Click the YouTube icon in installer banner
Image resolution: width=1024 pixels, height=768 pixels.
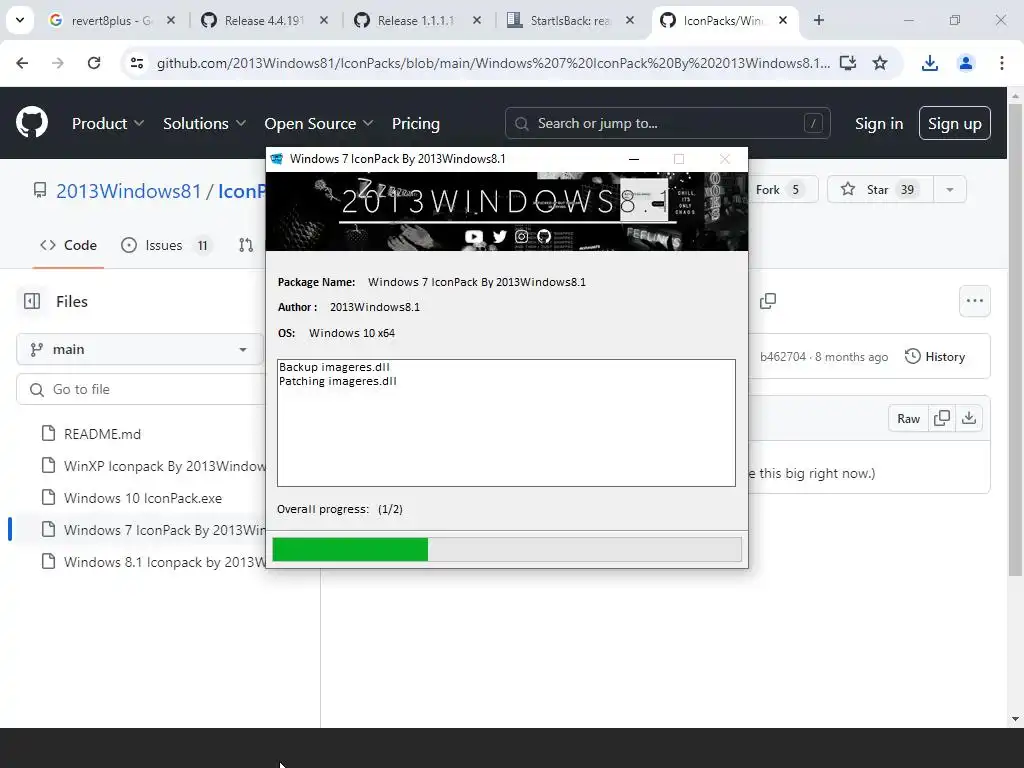pos(474,236)
